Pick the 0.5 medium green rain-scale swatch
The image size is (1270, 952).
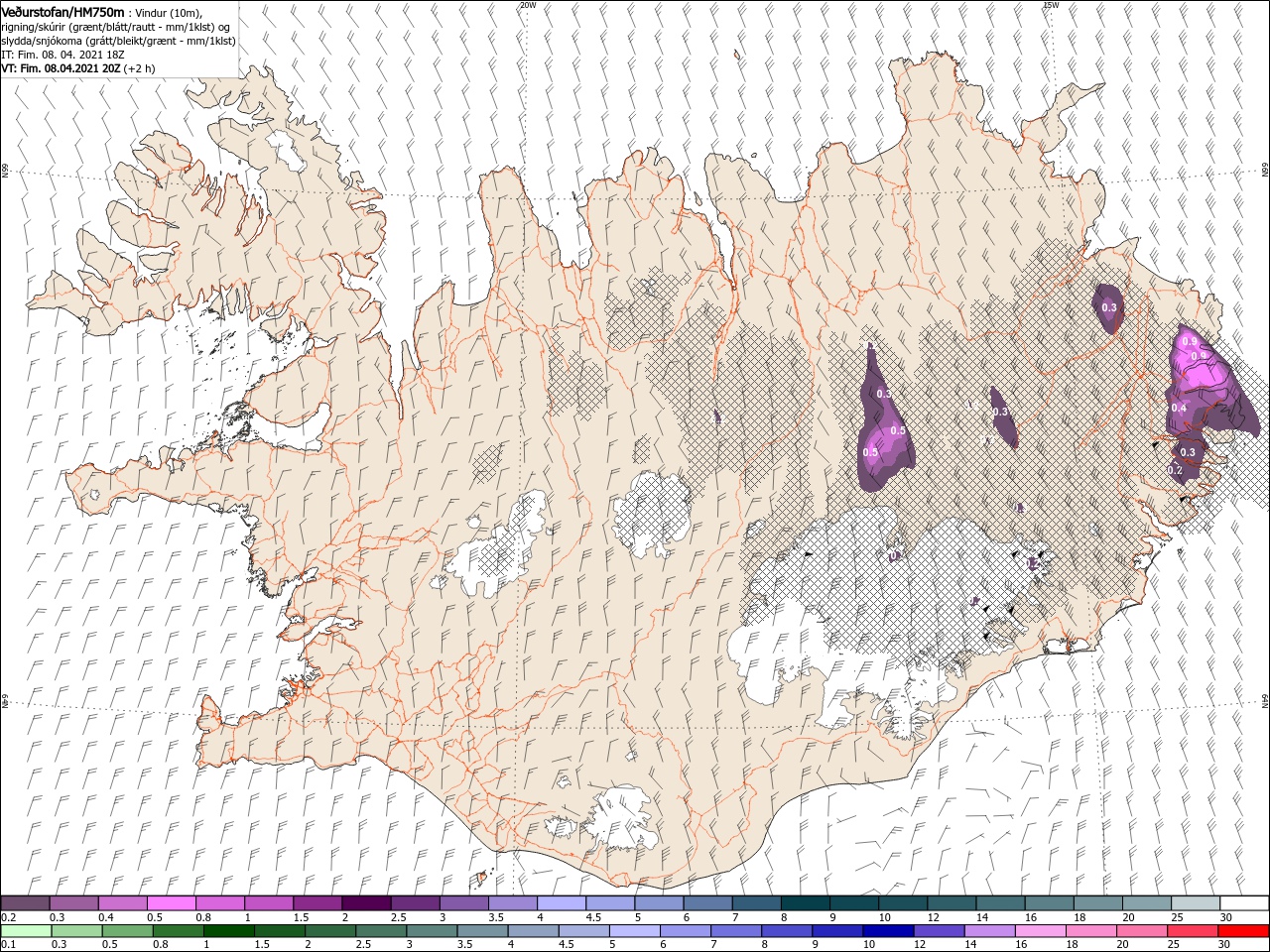click(x=127, y=932)
